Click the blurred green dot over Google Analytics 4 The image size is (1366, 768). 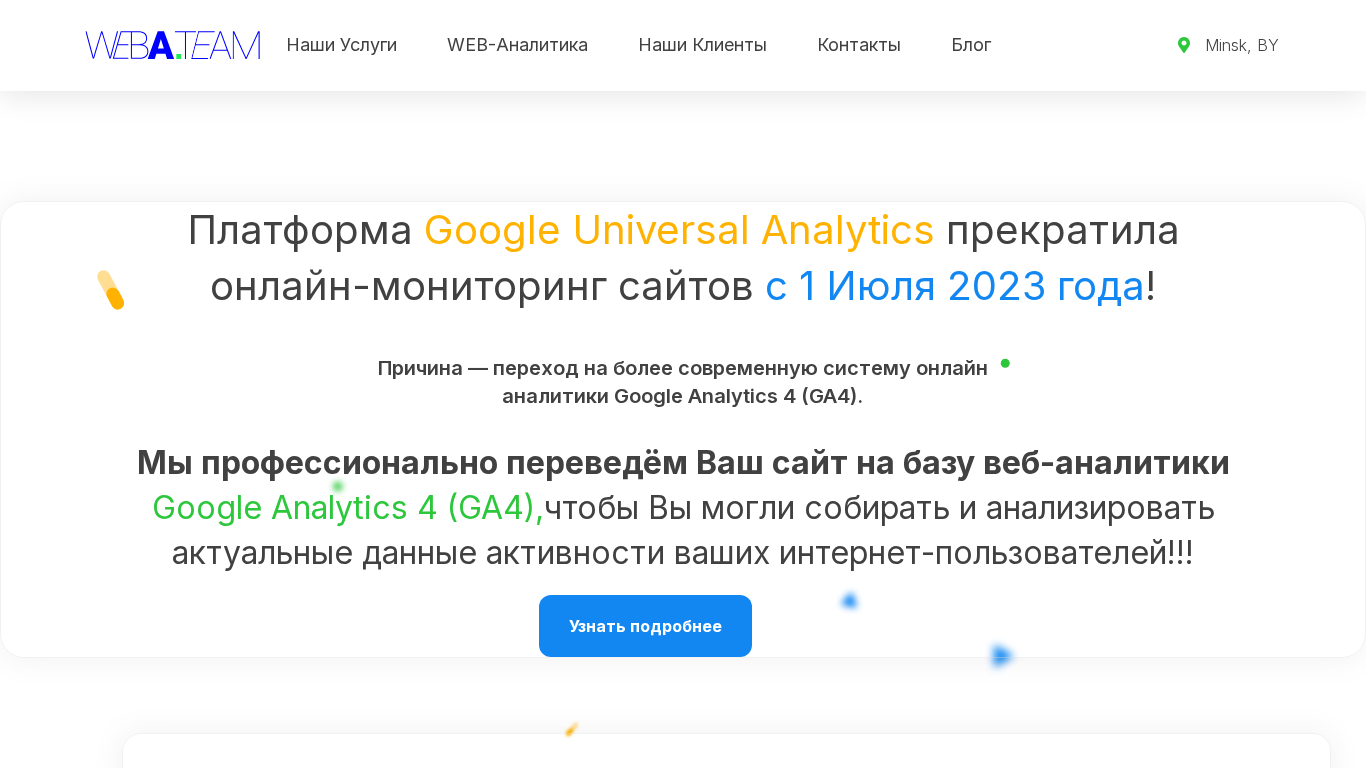[338, 487]
